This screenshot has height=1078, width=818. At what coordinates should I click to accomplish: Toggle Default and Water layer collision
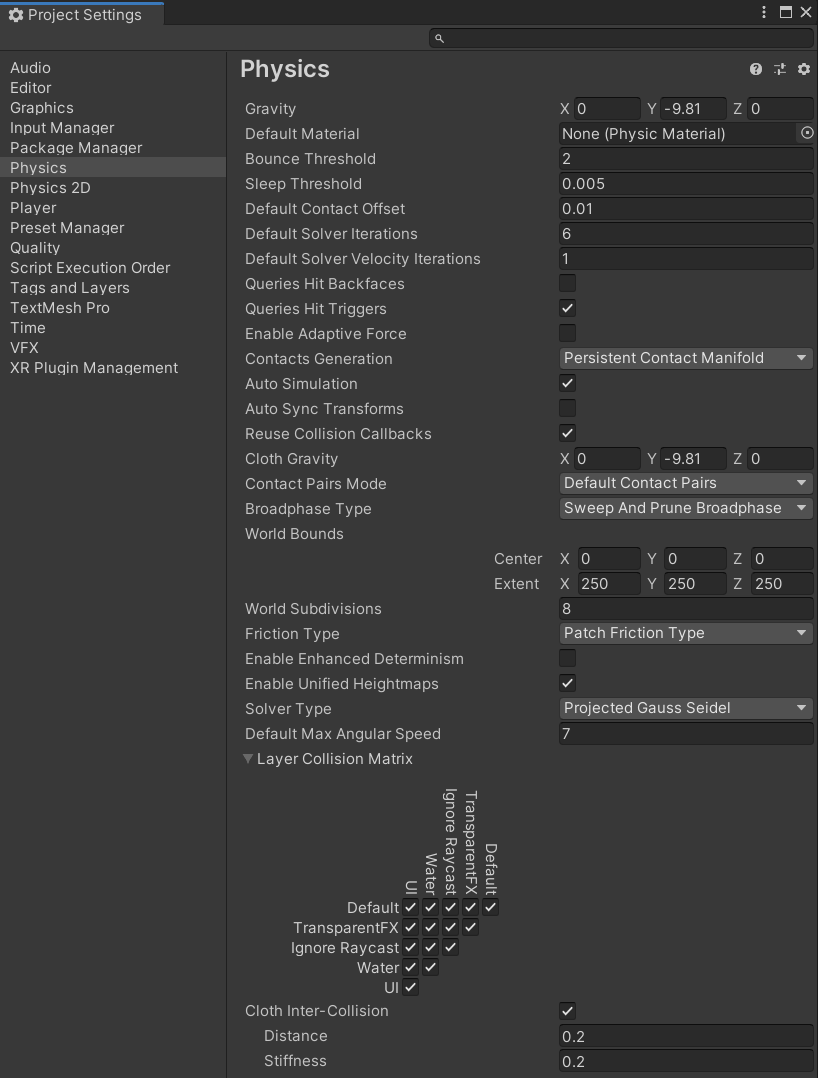[429, 907]
